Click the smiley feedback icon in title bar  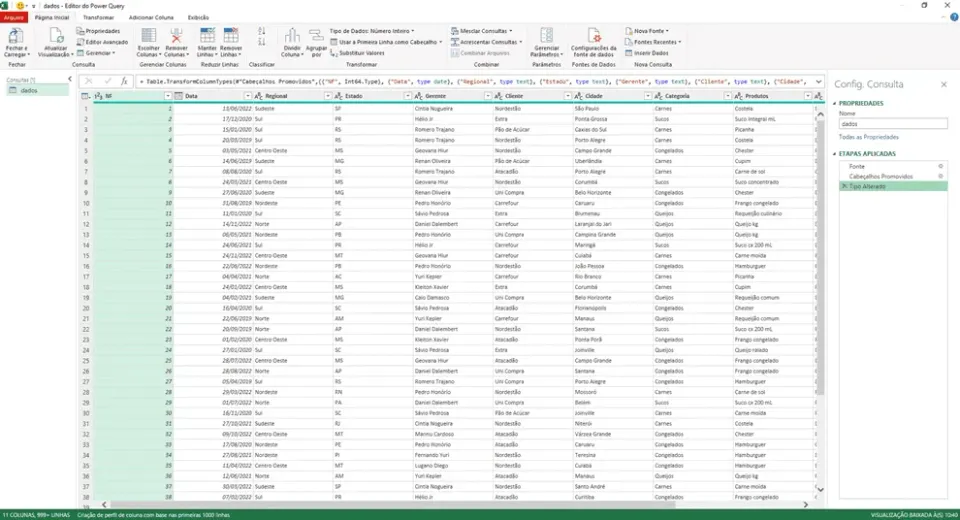point(20,6)
